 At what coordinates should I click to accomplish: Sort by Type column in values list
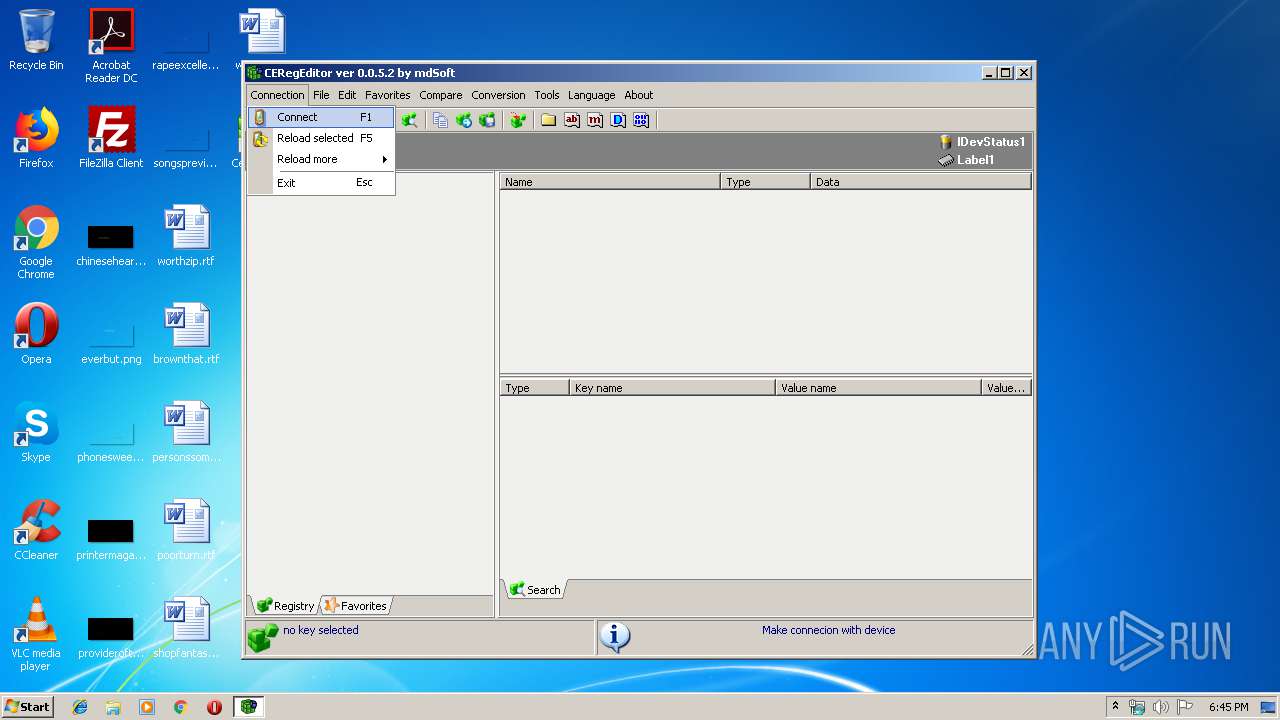click(765, 182)
